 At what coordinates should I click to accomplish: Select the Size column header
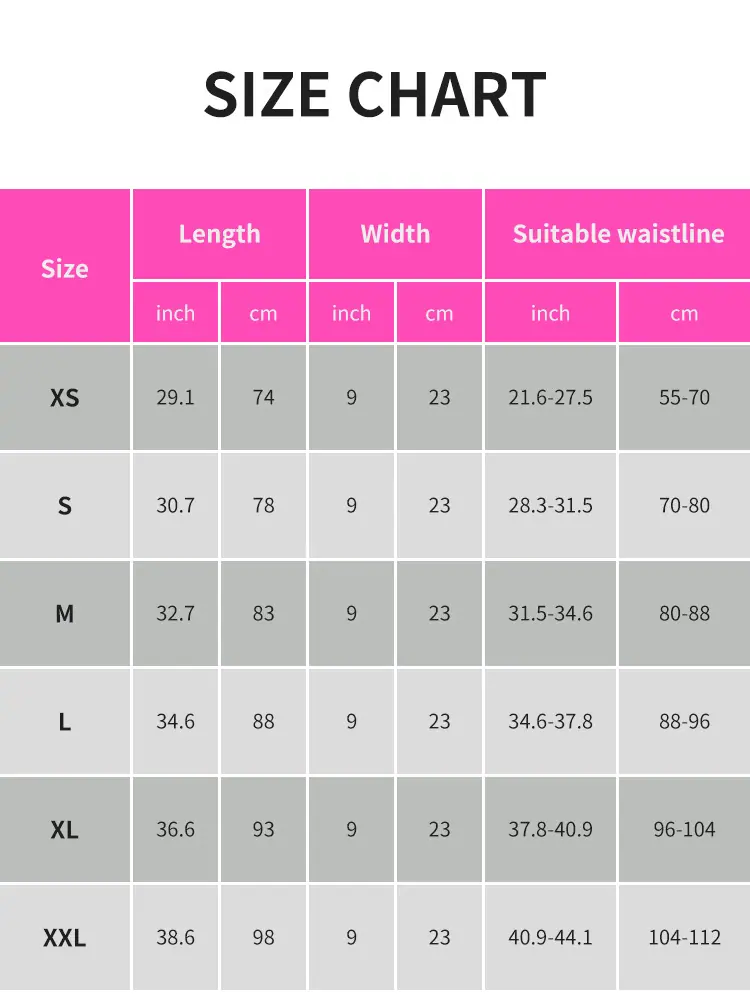(64, 266)
